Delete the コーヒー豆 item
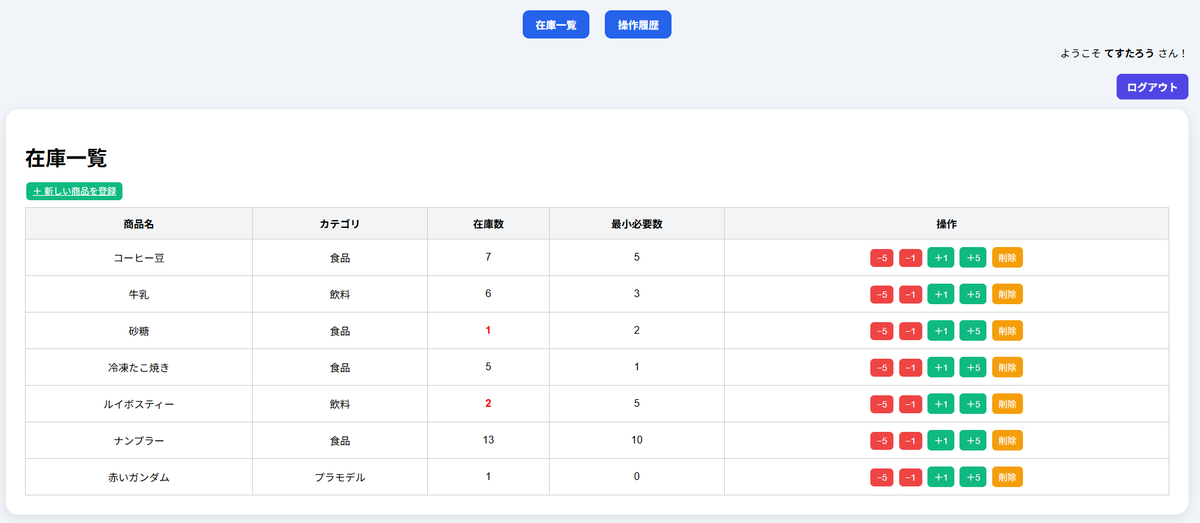Viewport: 1200px width, 523px height. (1007, 258)
